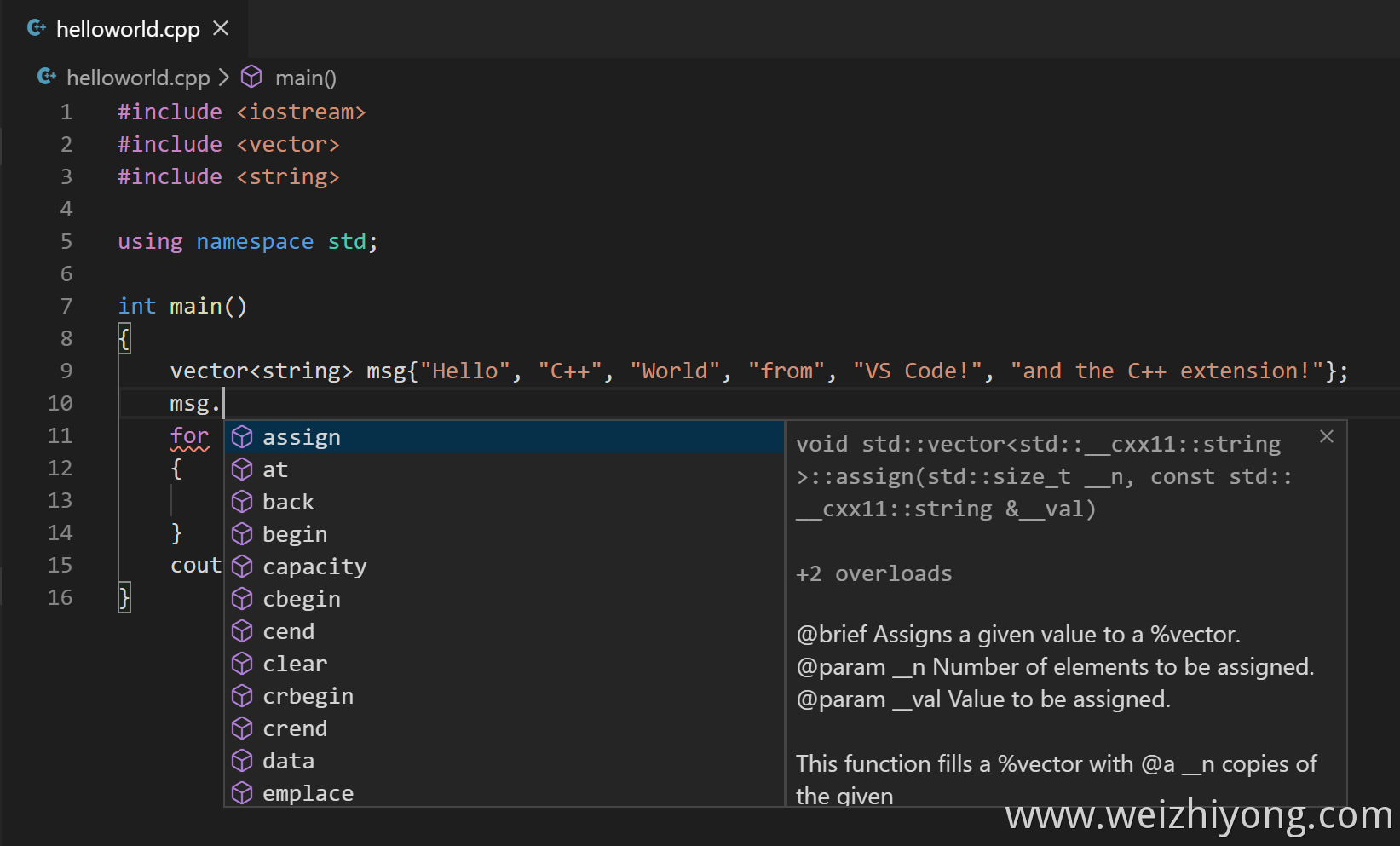Click the method icon next to back

[242, 502]
